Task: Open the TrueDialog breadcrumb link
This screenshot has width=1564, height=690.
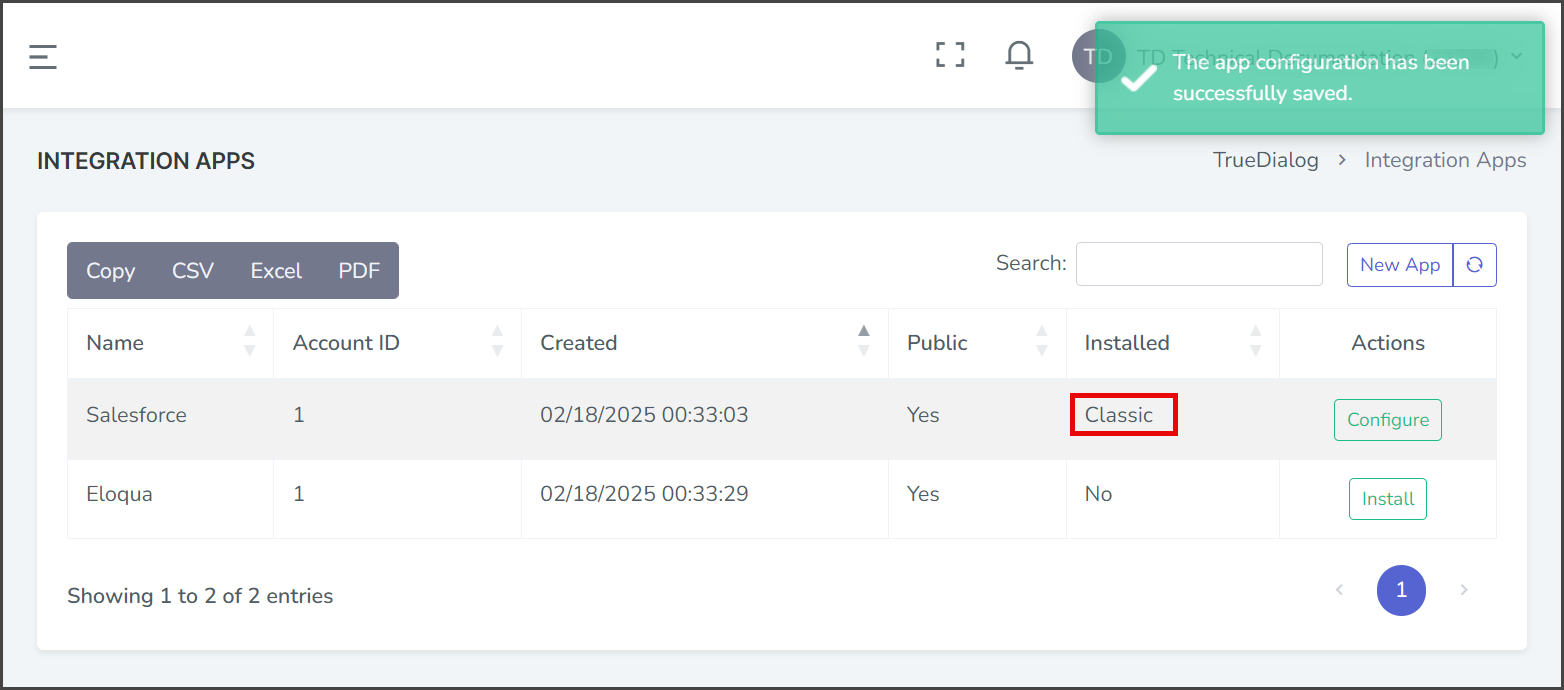Action: [1266, 160]
